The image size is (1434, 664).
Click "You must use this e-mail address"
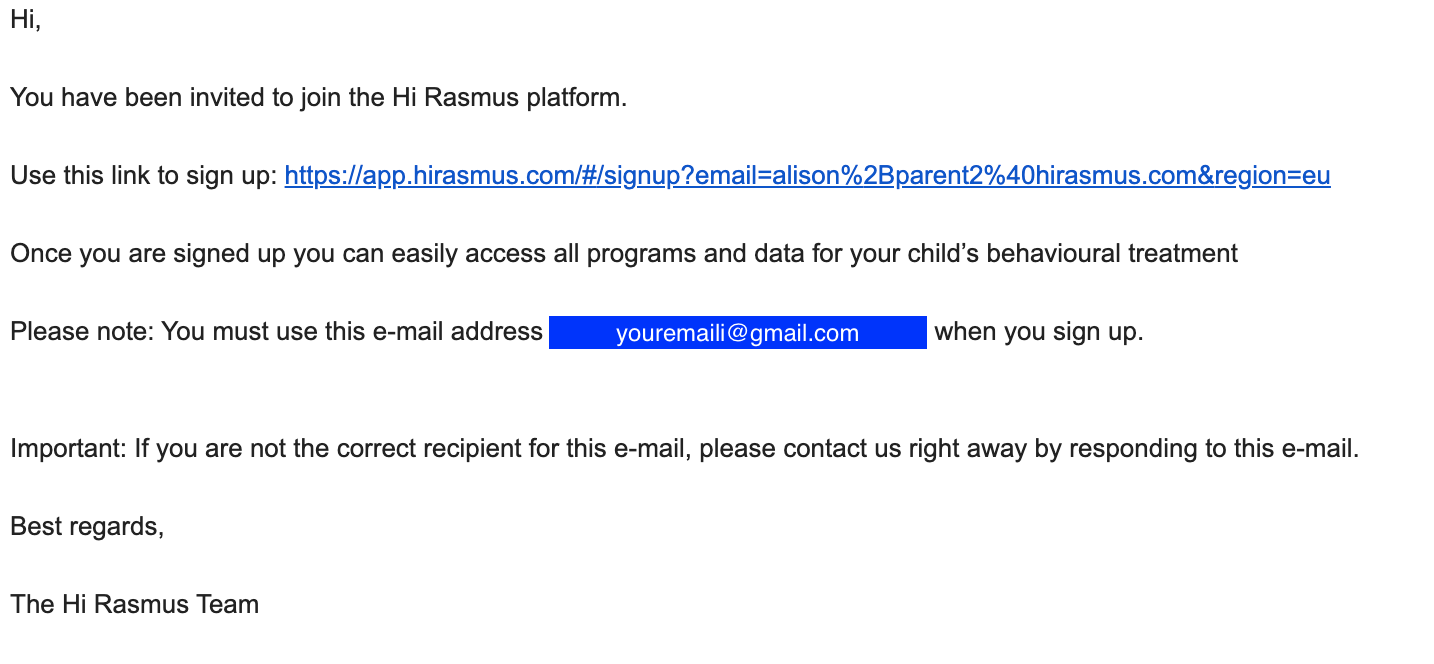pyautogui.click(x=352, y=331)
